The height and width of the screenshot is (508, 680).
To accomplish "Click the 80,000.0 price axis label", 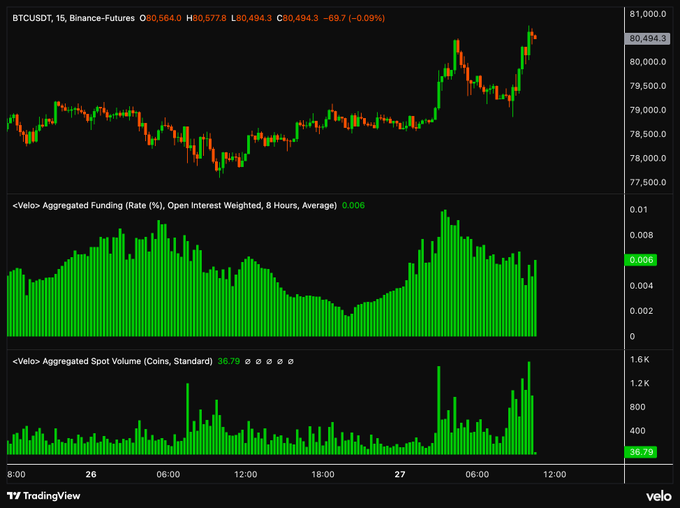I will (648, 62).
